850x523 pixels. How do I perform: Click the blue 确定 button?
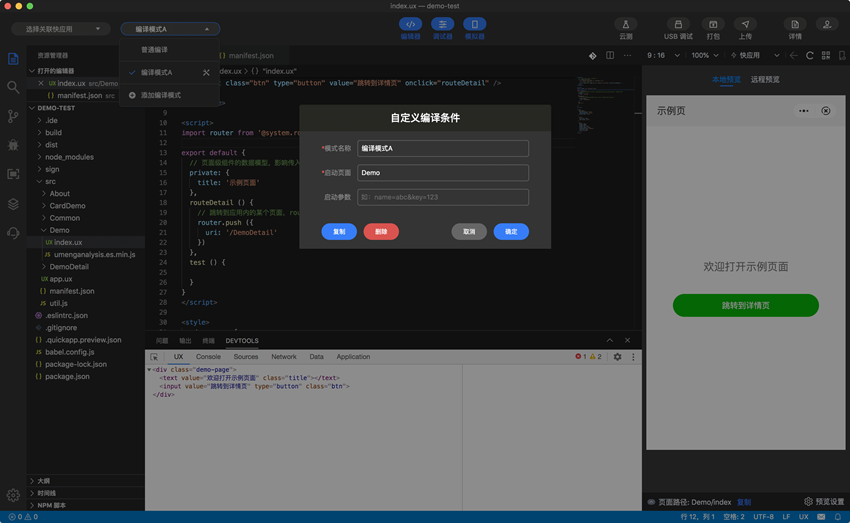tap(511, 232)
